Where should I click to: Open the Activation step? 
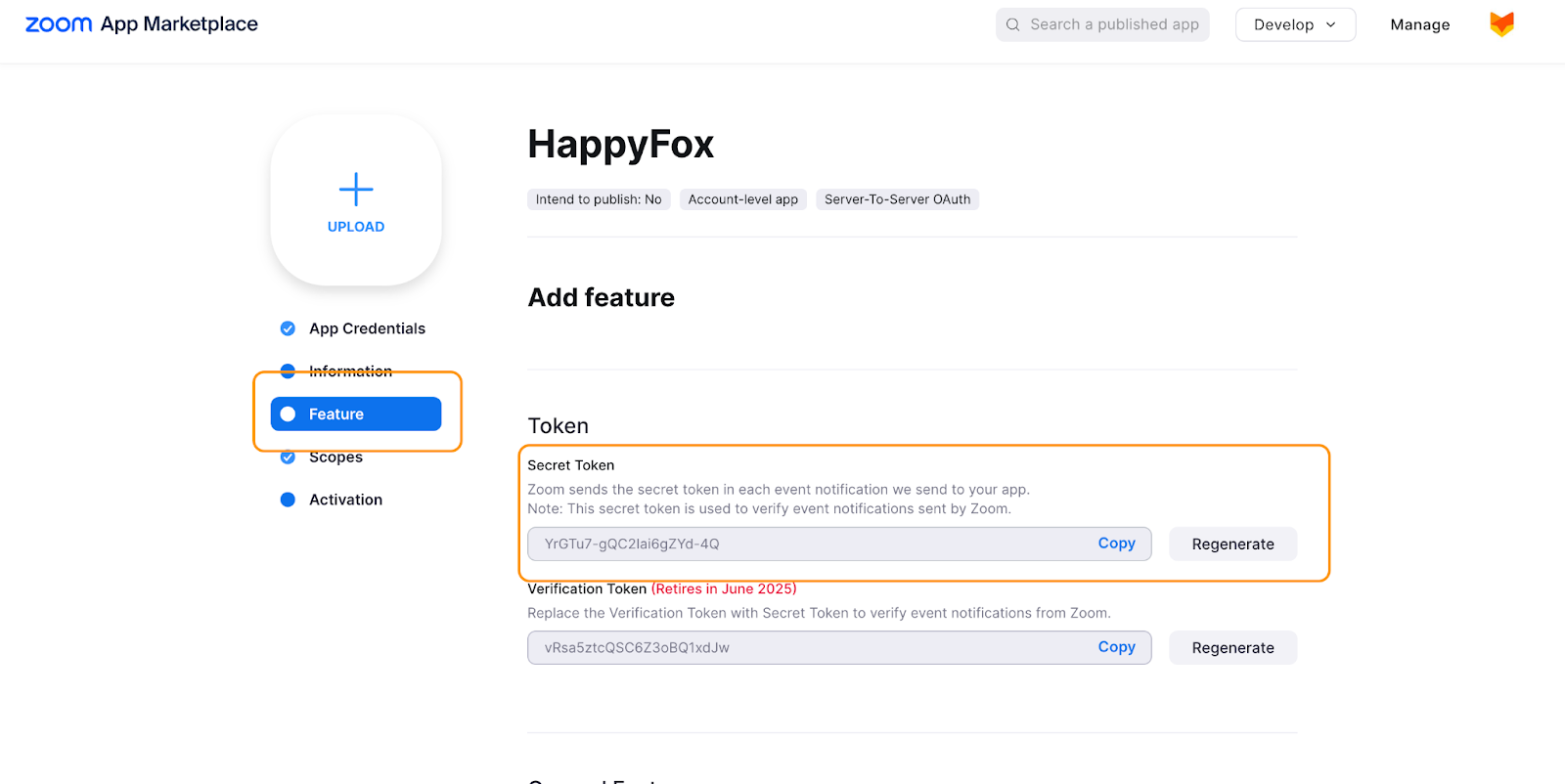tap(345, 500)
